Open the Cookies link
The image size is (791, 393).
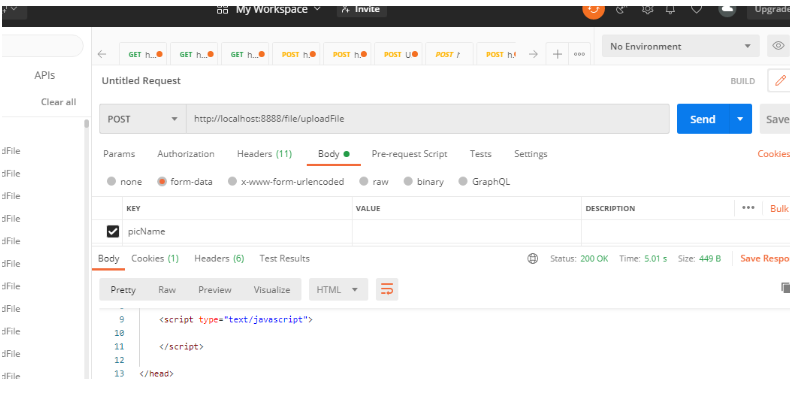(773, 154)
